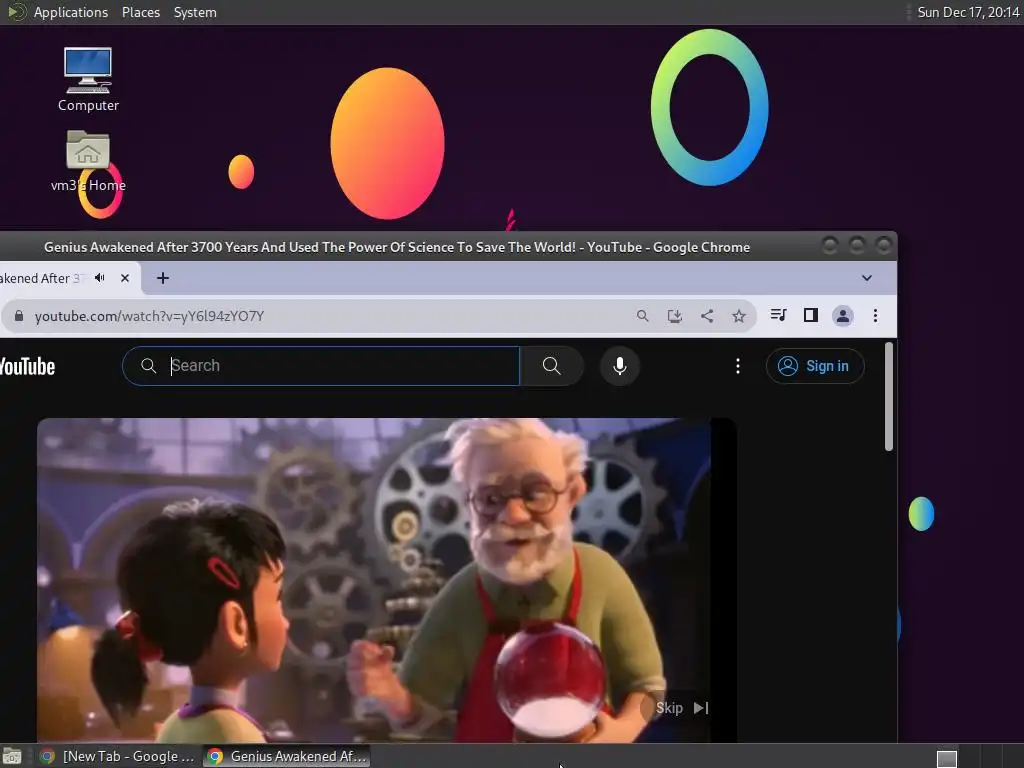Start voice search with microphone icon
The height and width of the screenshot is (768, 1024).
pyautogui.click(x=620, y=366)
